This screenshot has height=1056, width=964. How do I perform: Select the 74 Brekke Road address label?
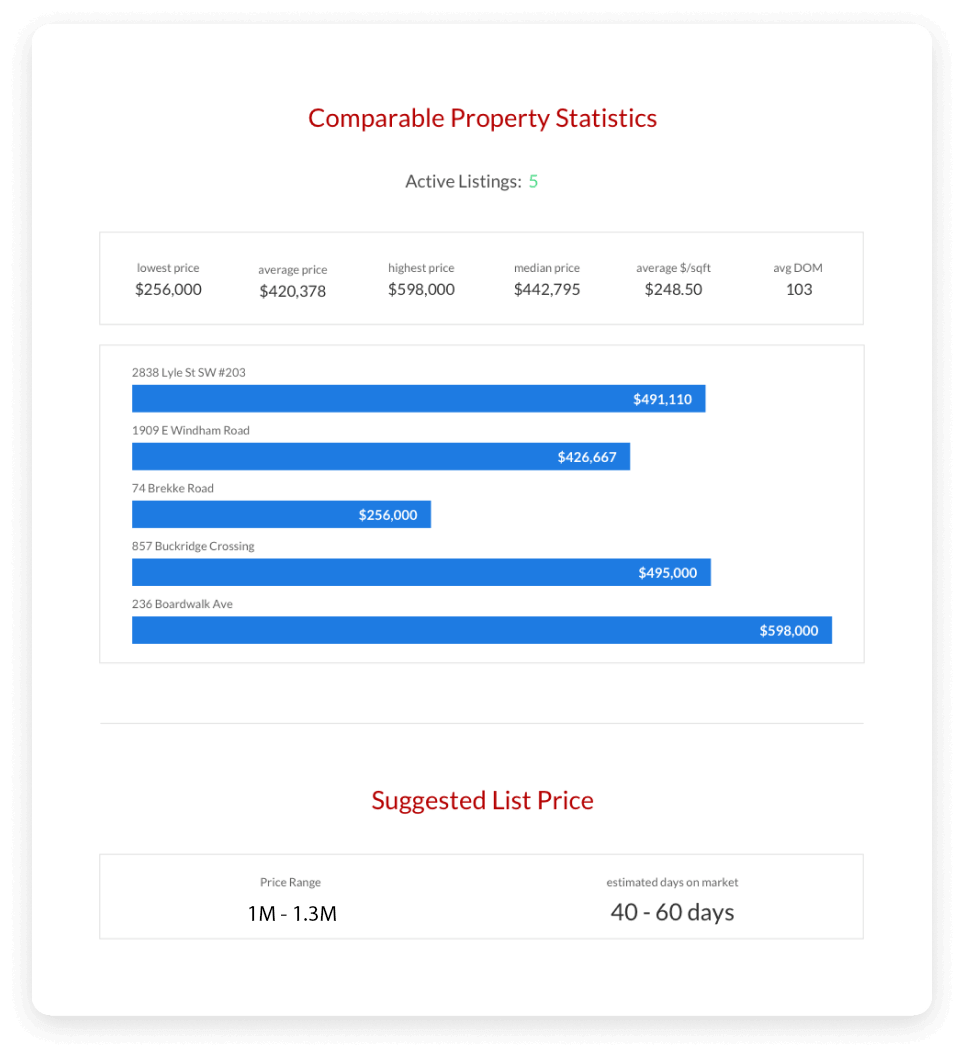[173, 488]
